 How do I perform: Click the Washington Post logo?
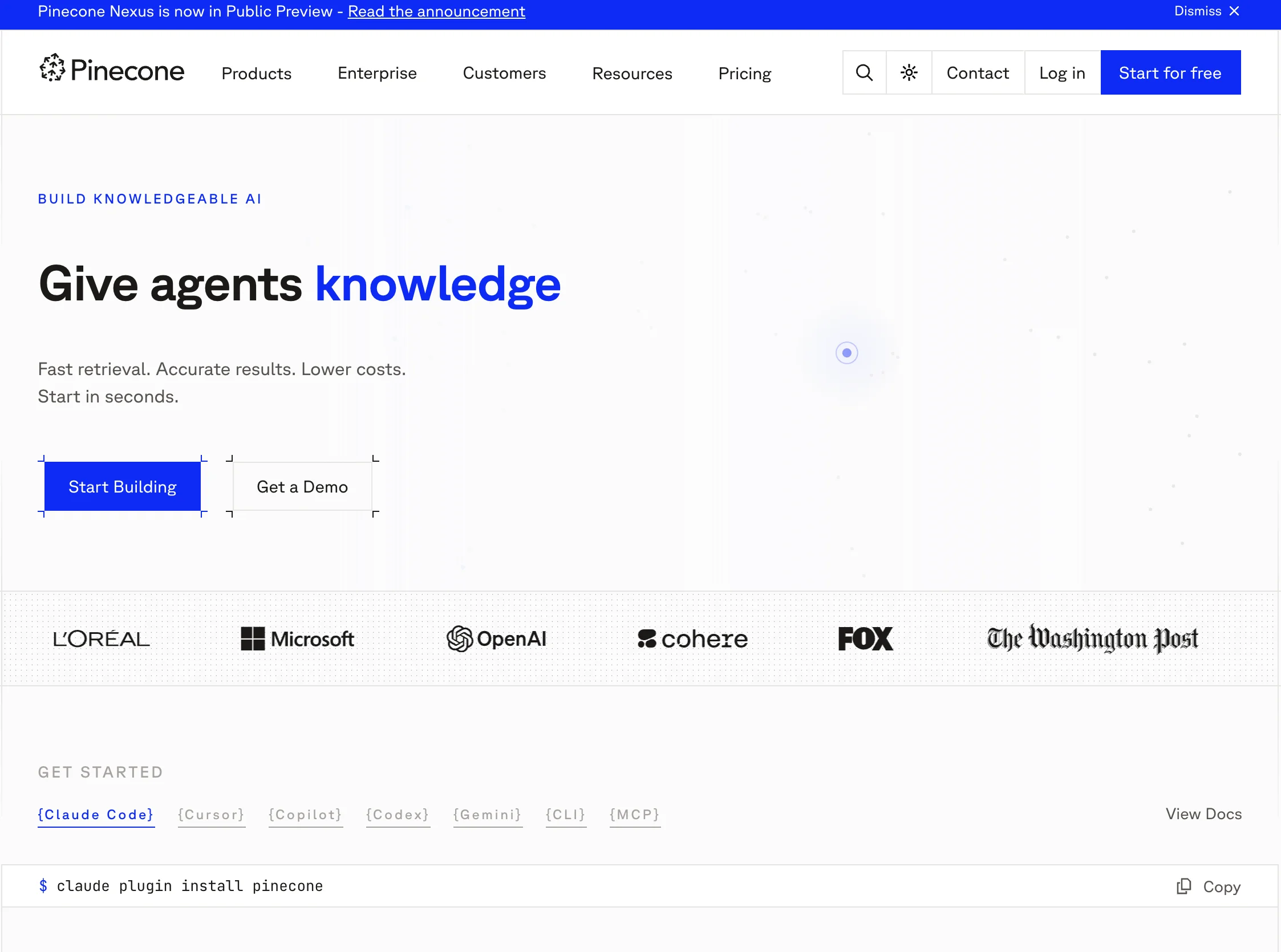(x=1092, y=638)
